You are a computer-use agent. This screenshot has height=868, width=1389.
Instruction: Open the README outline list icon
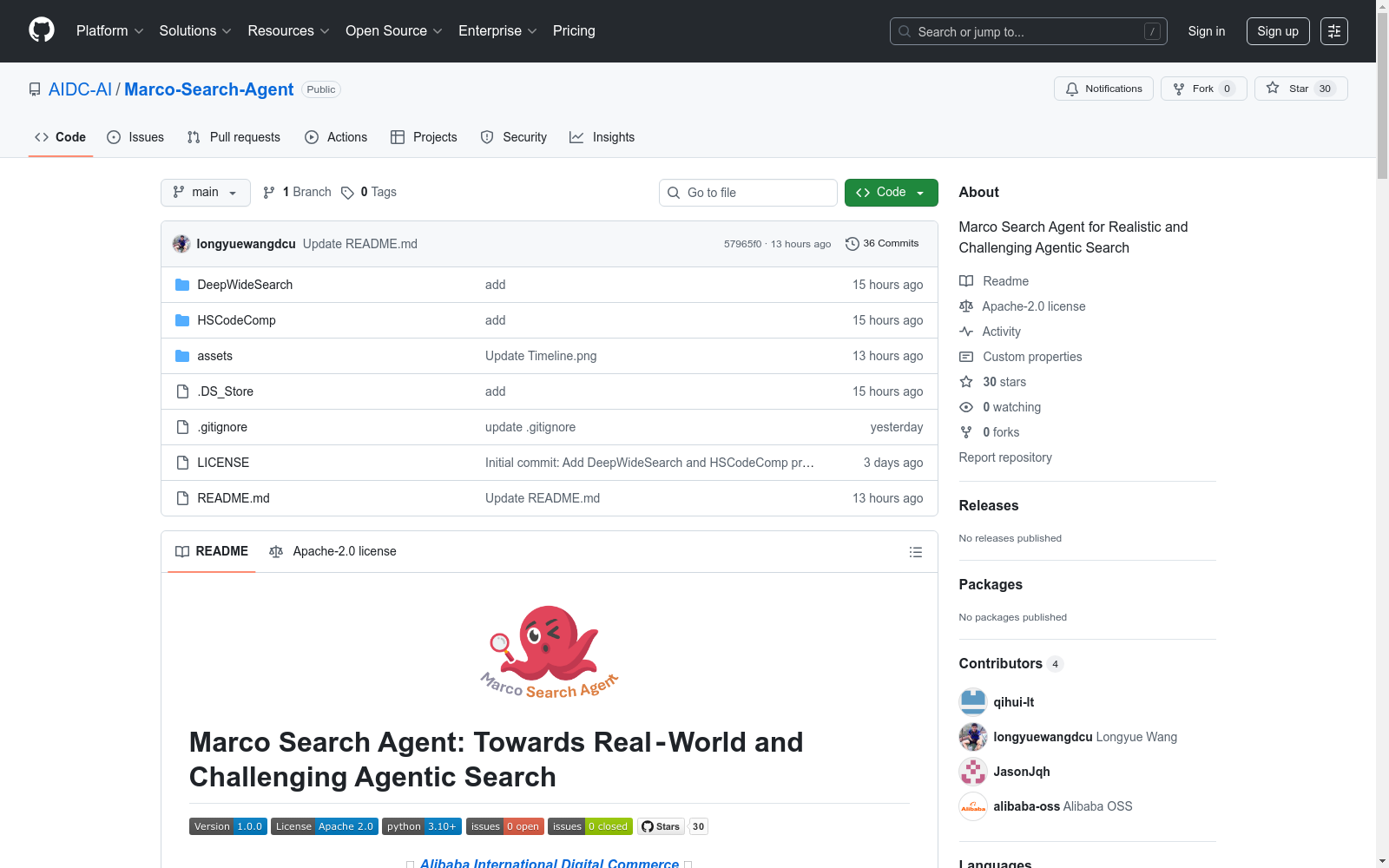tap(915, 552)
